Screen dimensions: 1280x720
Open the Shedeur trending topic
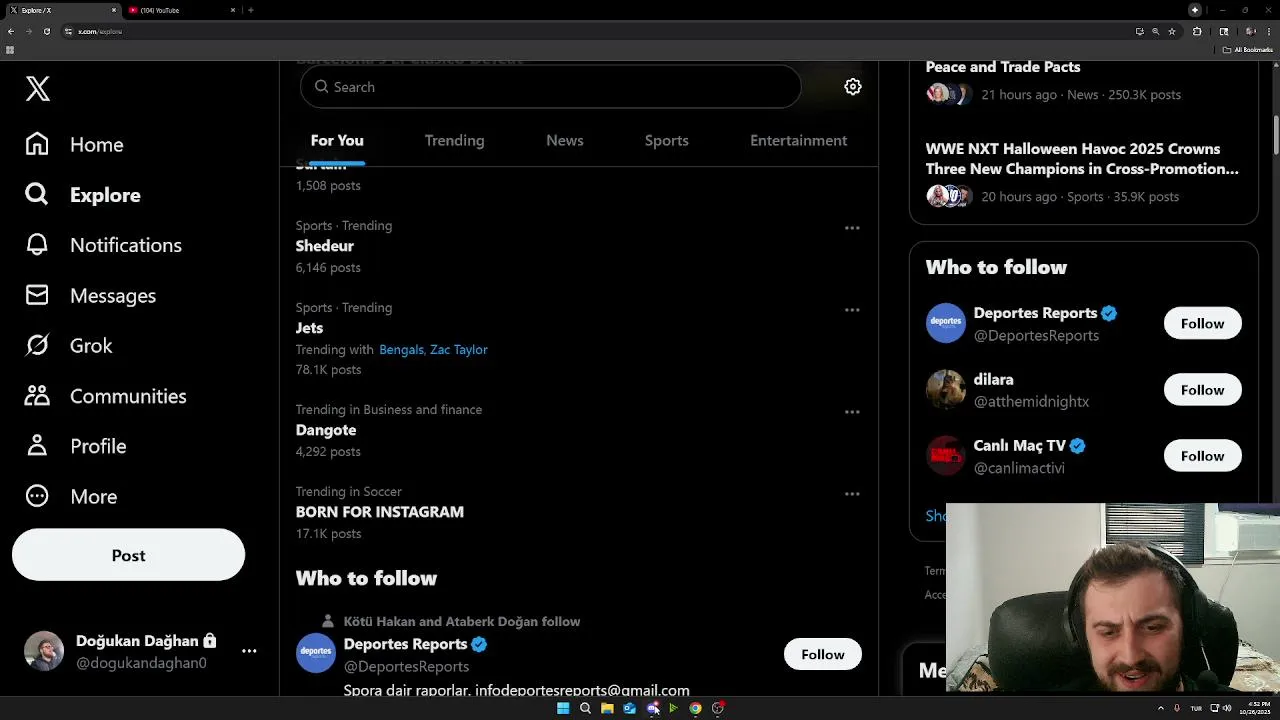click(x=325, y=246)
